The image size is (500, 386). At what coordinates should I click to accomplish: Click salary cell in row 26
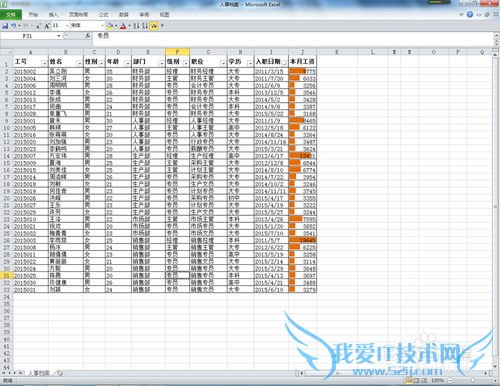coord(302,240)
